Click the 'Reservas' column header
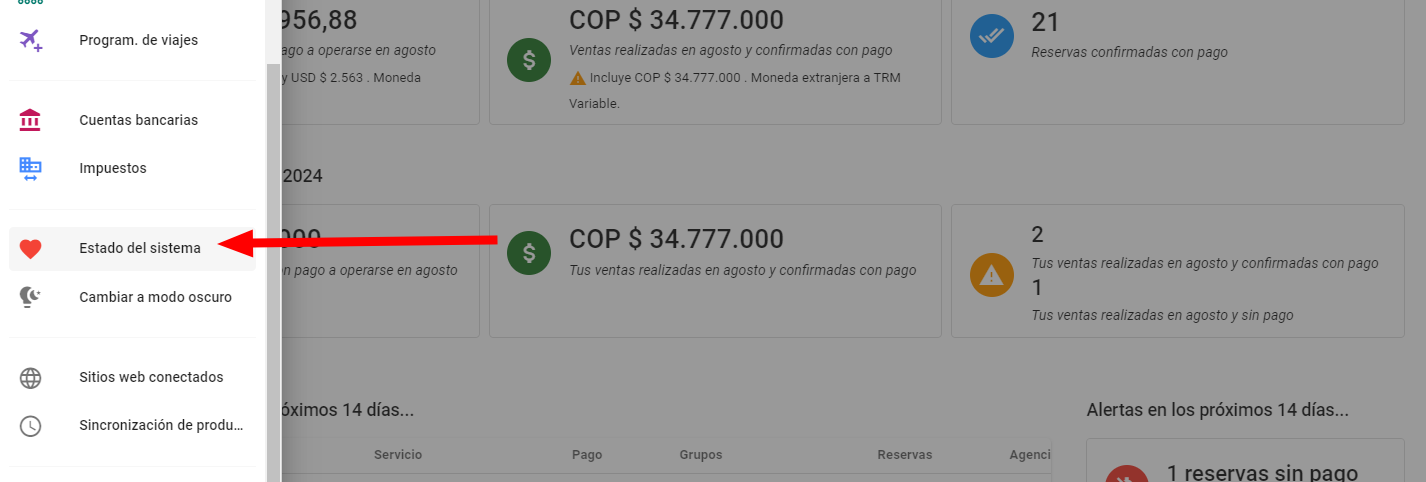The width and height of the screenshot is (1426, 482). click(904, 455)
